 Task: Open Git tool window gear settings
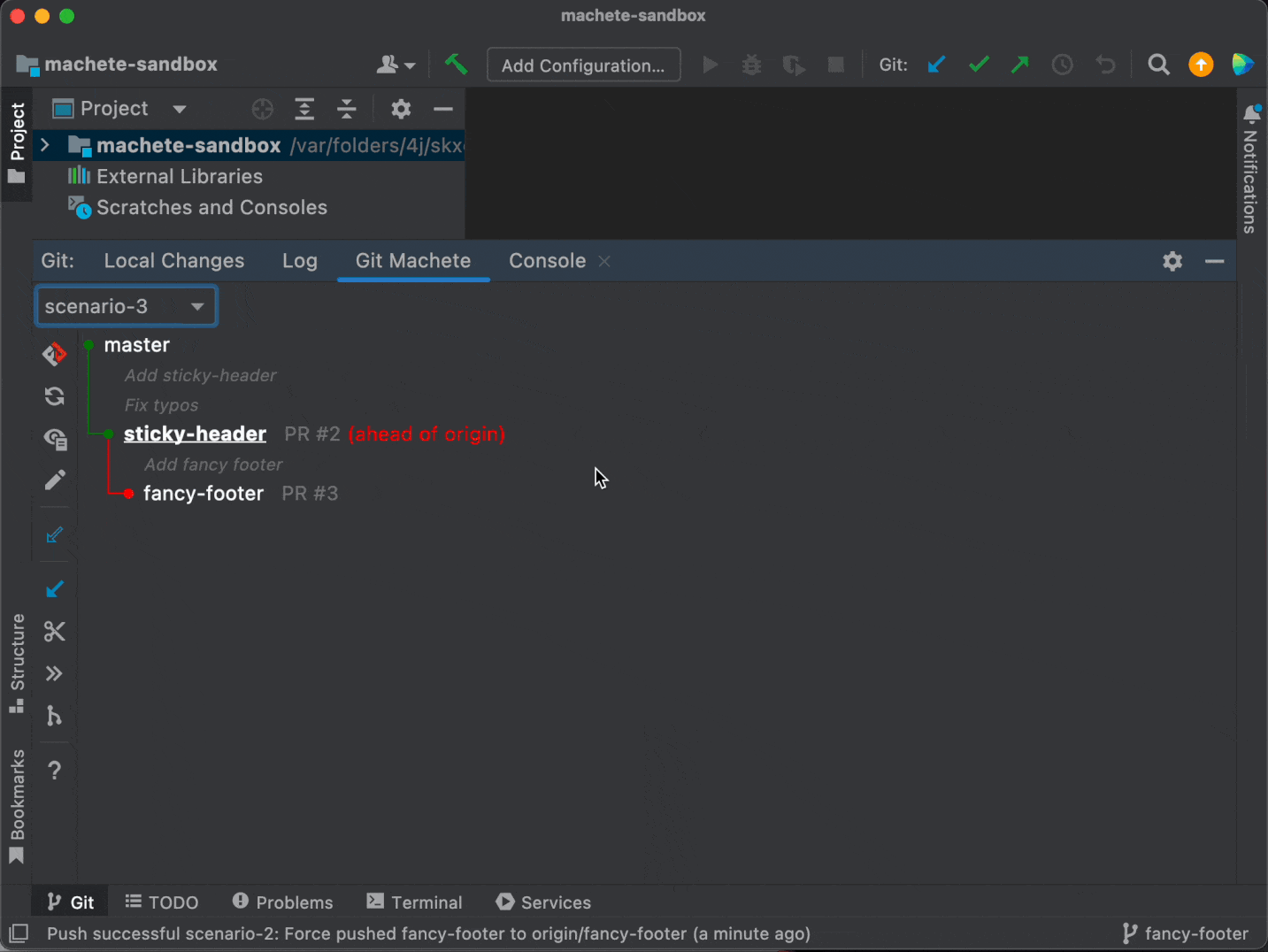point(1172,261)
